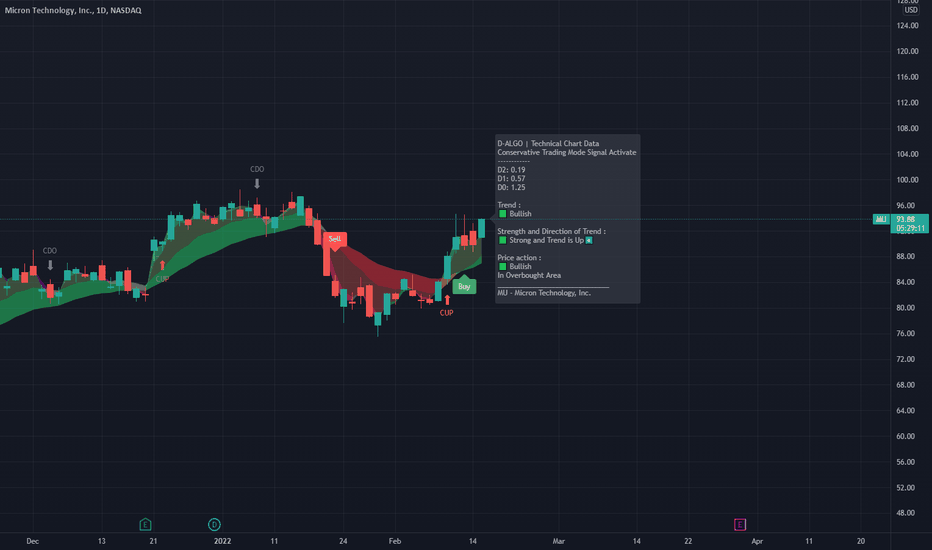Click the 48.00 price axis label
Image resolution: width=932 pixels, height=550 pixels.
point(907,513)
